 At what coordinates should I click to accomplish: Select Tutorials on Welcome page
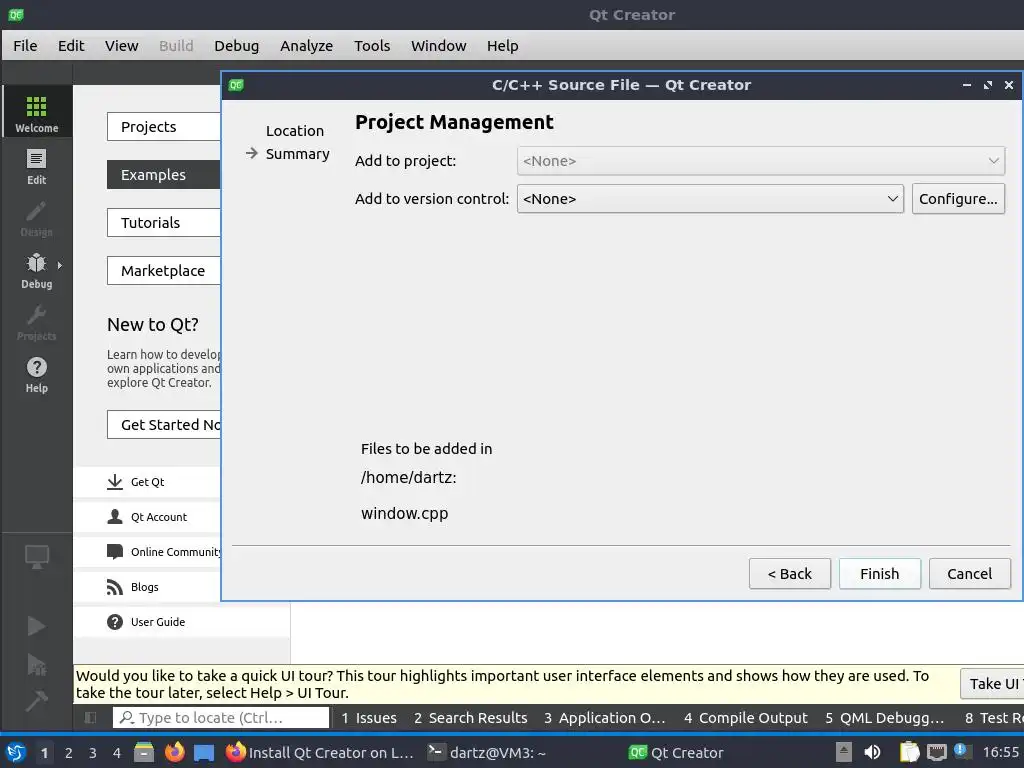(164, 223)
